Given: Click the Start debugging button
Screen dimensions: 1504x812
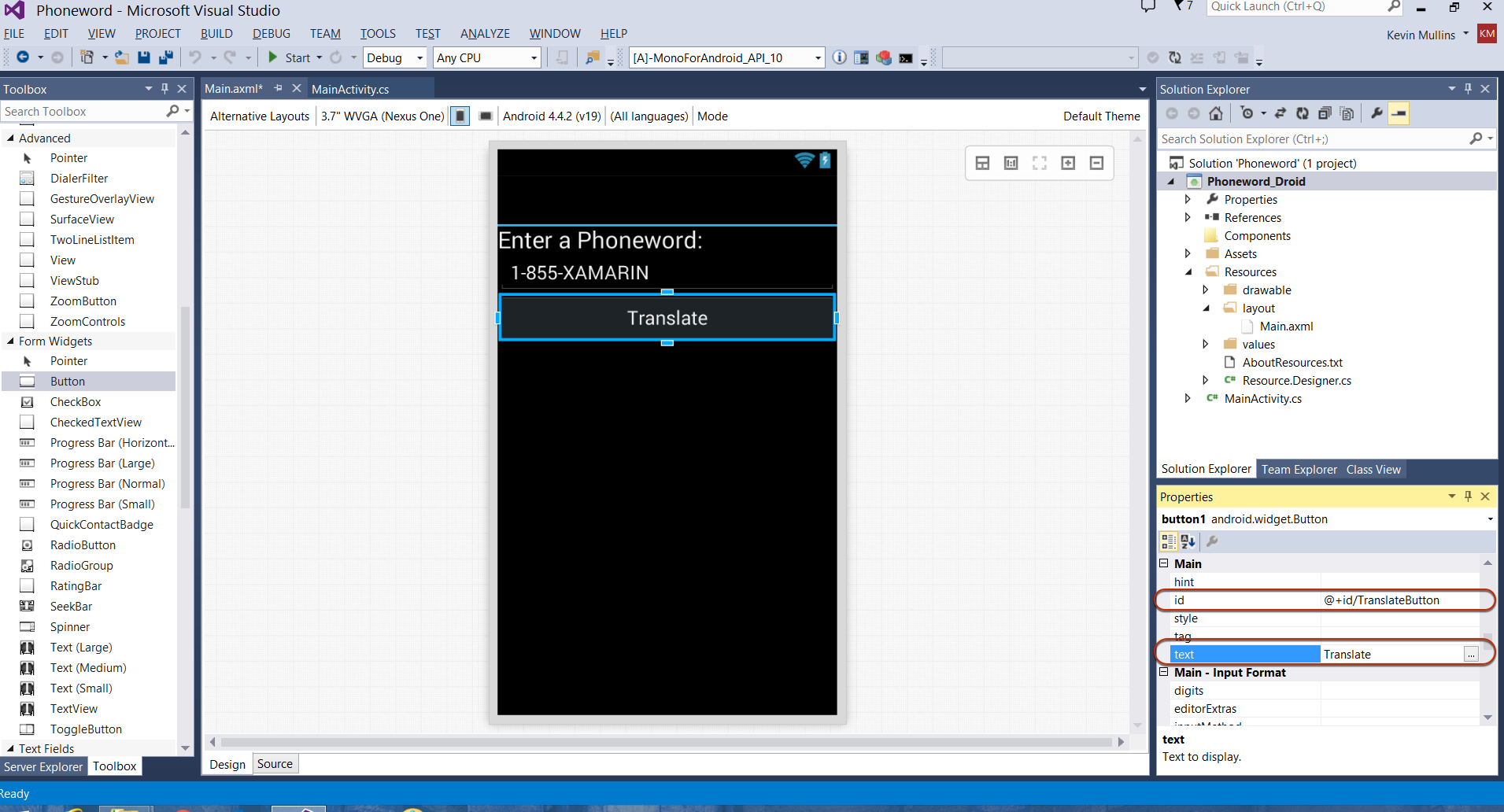Looking at the screenshot, I should click(x=290, y=57).
